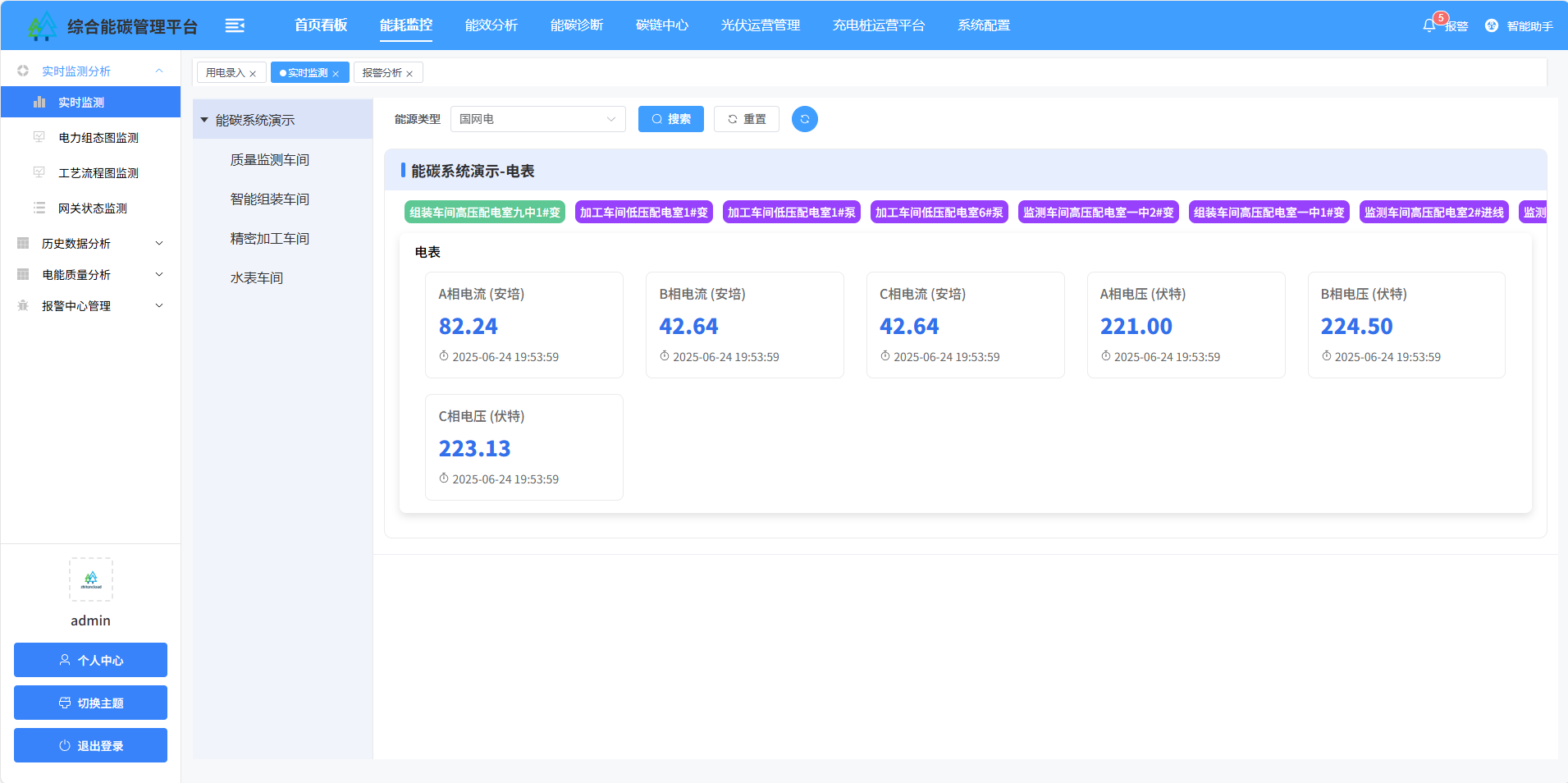Collapse the 能碳系统演示 tree node
1568x783 pixels.
tap(204, 120)
